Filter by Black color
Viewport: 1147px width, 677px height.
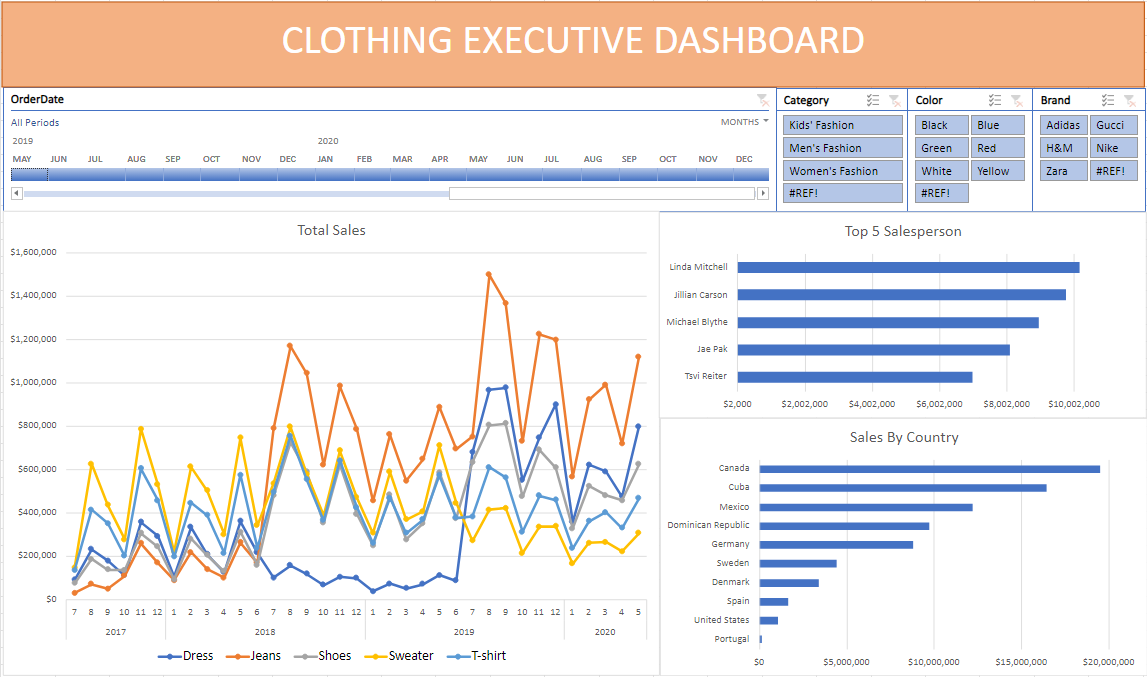click(941, 125)
